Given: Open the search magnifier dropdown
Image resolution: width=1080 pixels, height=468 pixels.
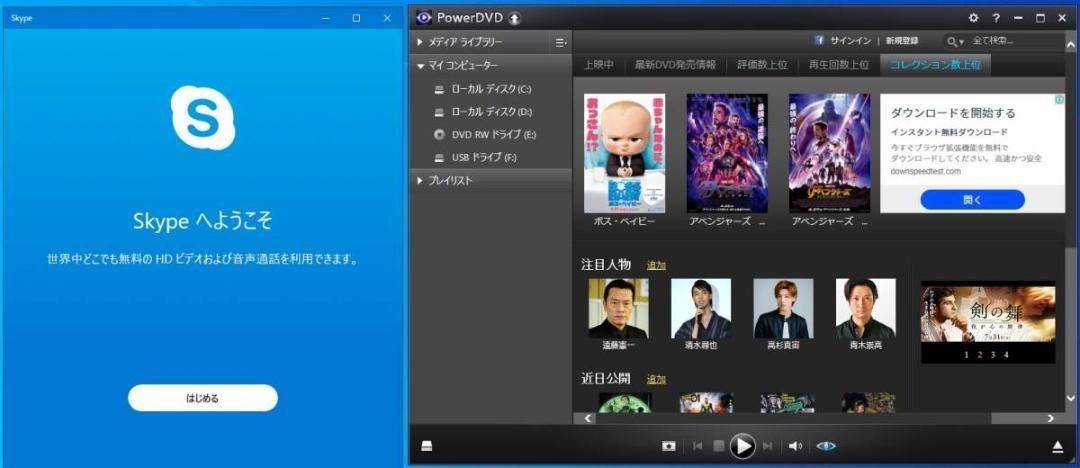Looking at the screenshot, I should click(955, 42).
